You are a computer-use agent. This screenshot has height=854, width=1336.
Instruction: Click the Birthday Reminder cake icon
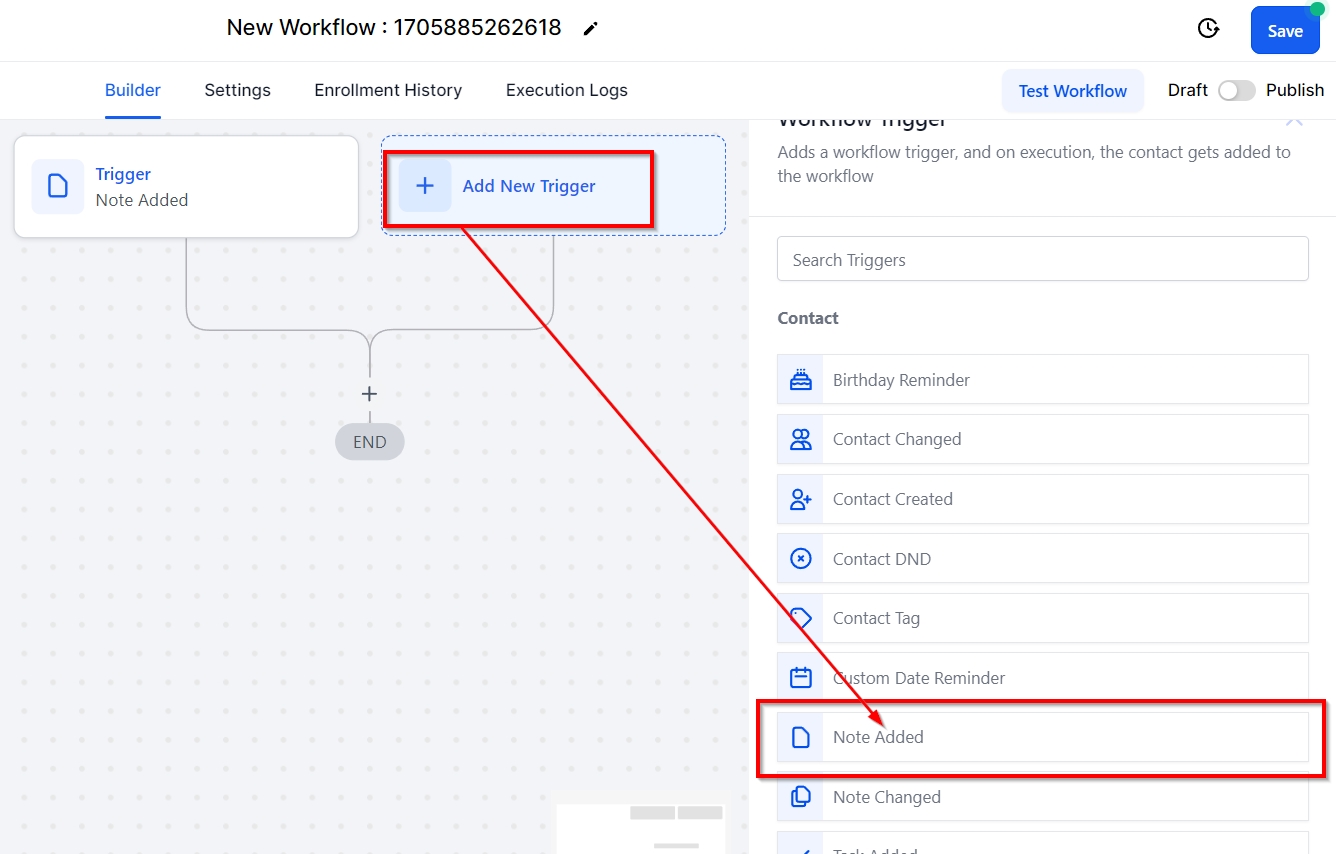tap(800, 380)
